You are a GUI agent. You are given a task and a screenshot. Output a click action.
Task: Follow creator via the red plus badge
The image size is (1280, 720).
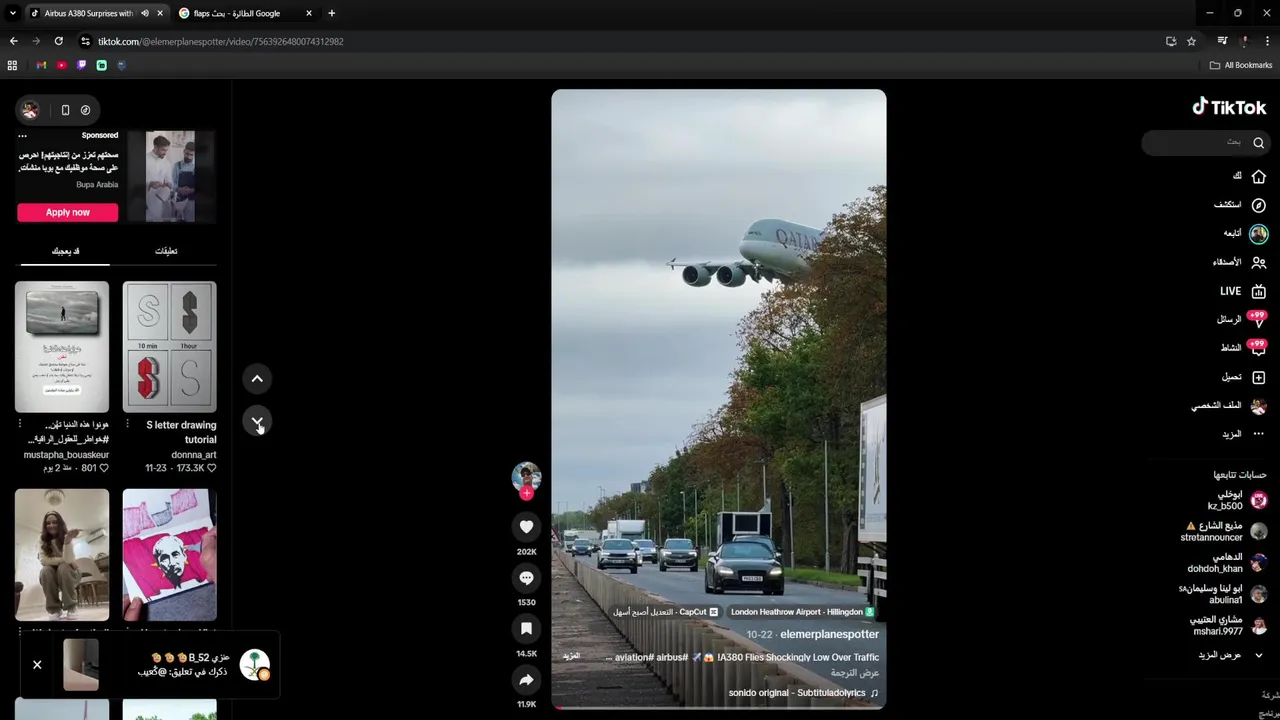pyautogui.click(x=526, y=493)
